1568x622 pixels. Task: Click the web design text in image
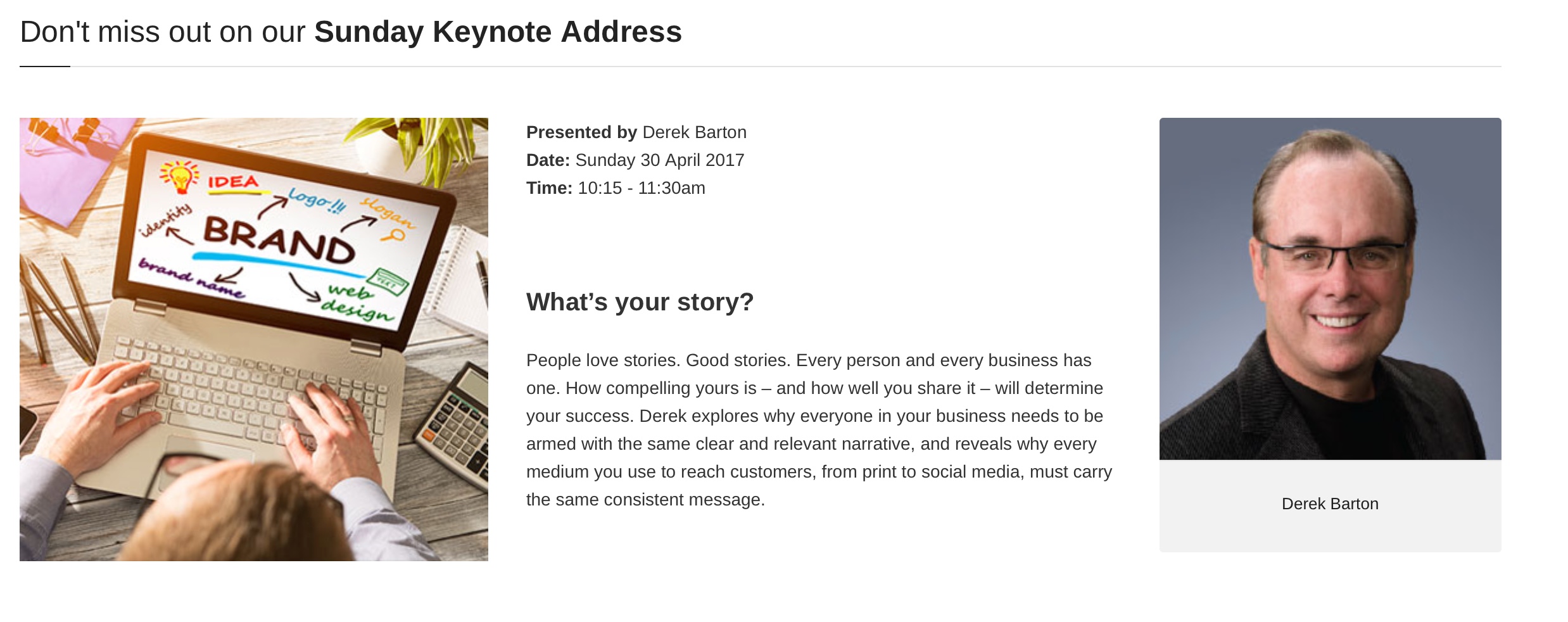click(357, 302)
